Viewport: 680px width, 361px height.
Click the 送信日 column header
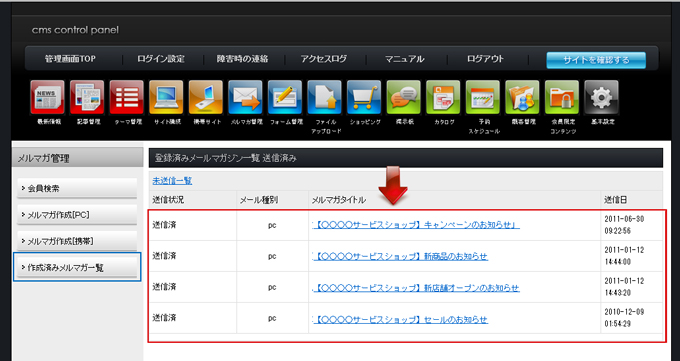[616, 200]
